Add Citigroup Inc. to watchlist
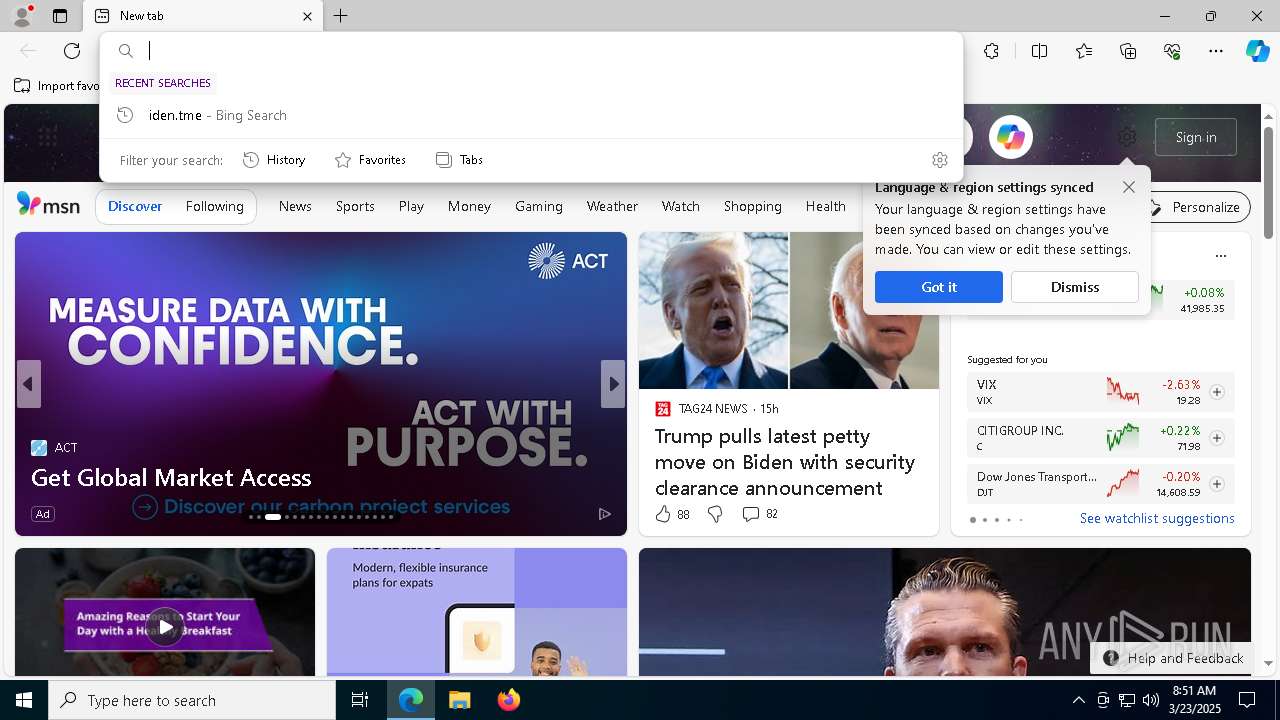The height and width of the screenshot is (720, 1280). 1216,438
